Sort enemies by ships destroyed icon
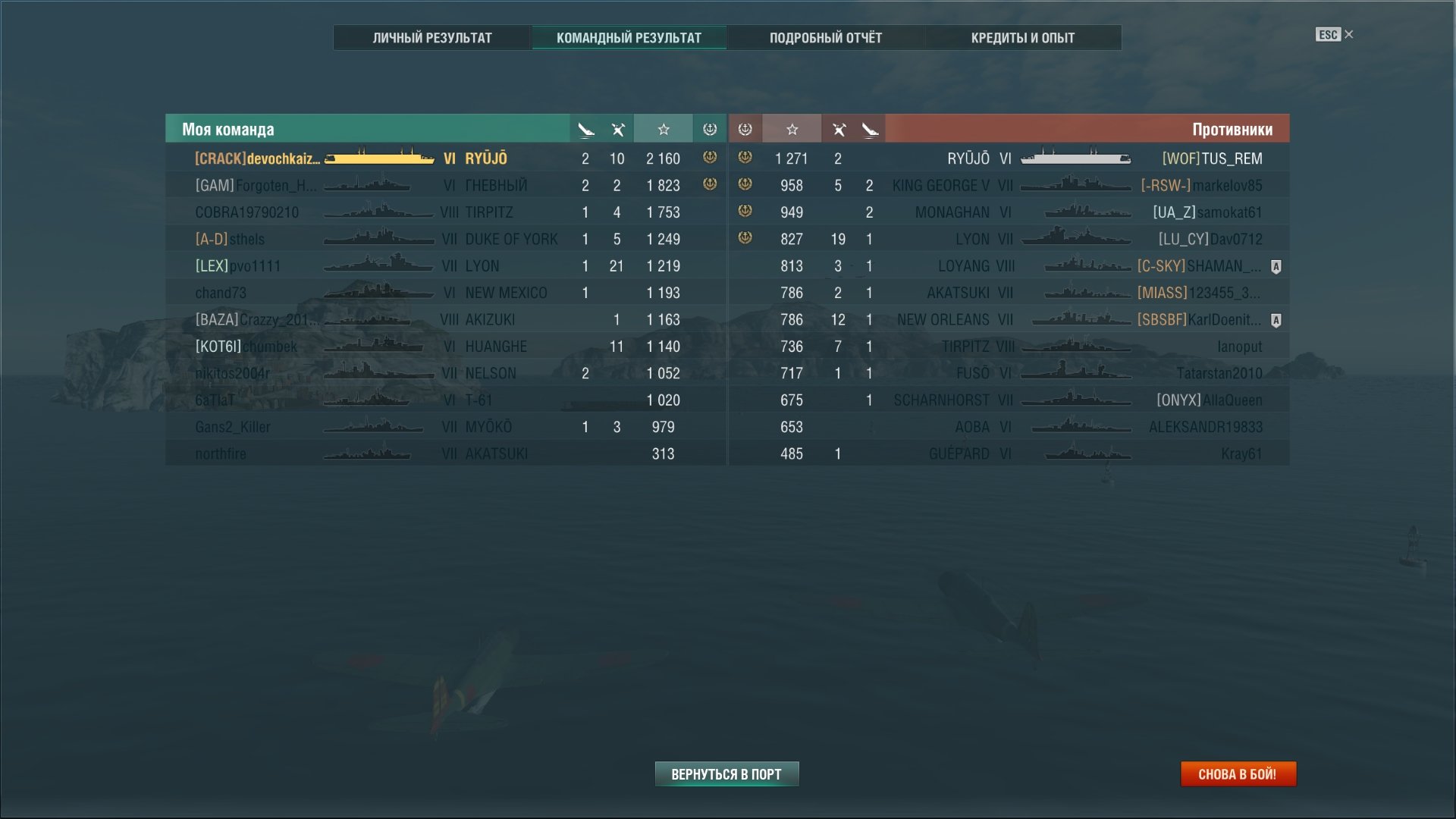 coord(870,130)
